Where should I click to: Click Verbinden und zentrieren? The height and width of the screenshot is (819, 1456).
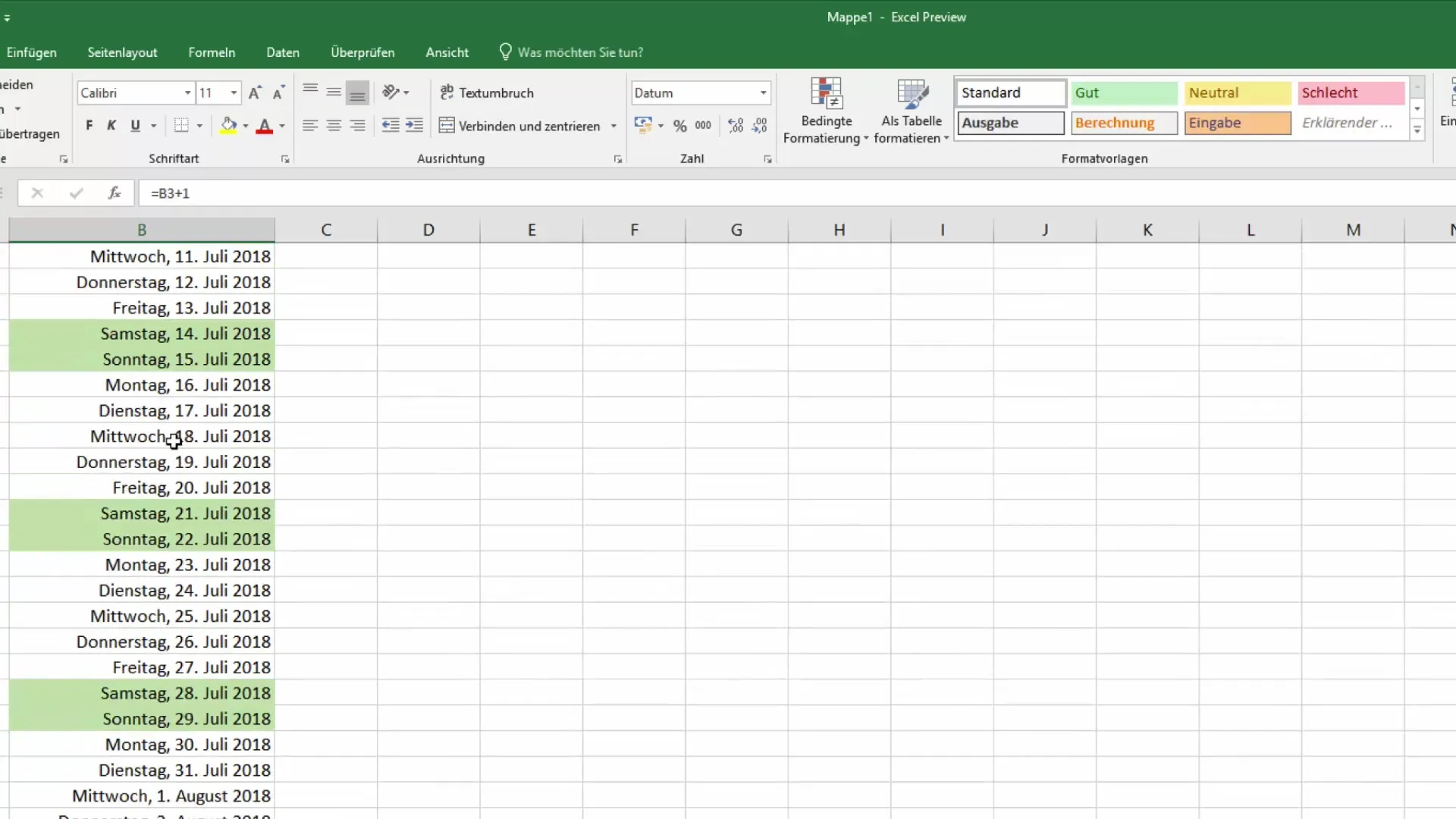tap(520, 126)
